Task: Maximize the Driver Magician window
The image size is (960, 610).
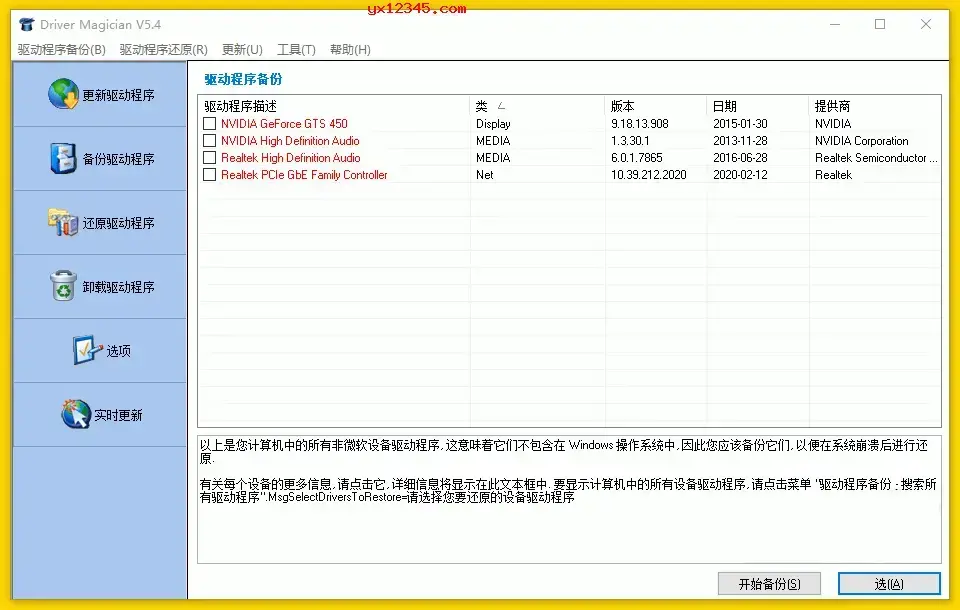Action: tap(880, 24)
